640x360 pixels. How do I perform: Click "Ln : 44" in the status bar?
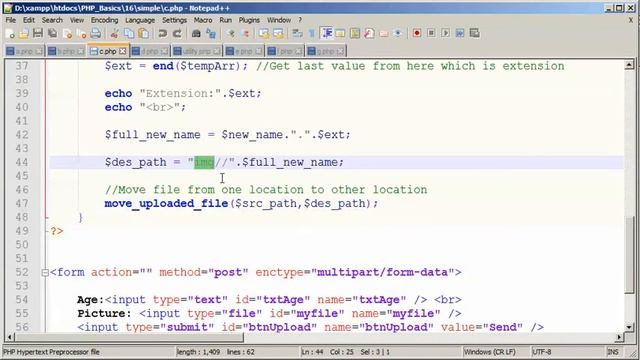[312, 351]
